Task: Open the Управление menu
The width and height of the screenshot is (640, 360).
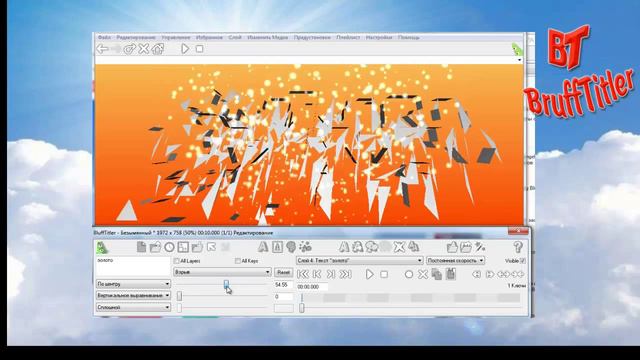Action: click(x=176, y=37)
